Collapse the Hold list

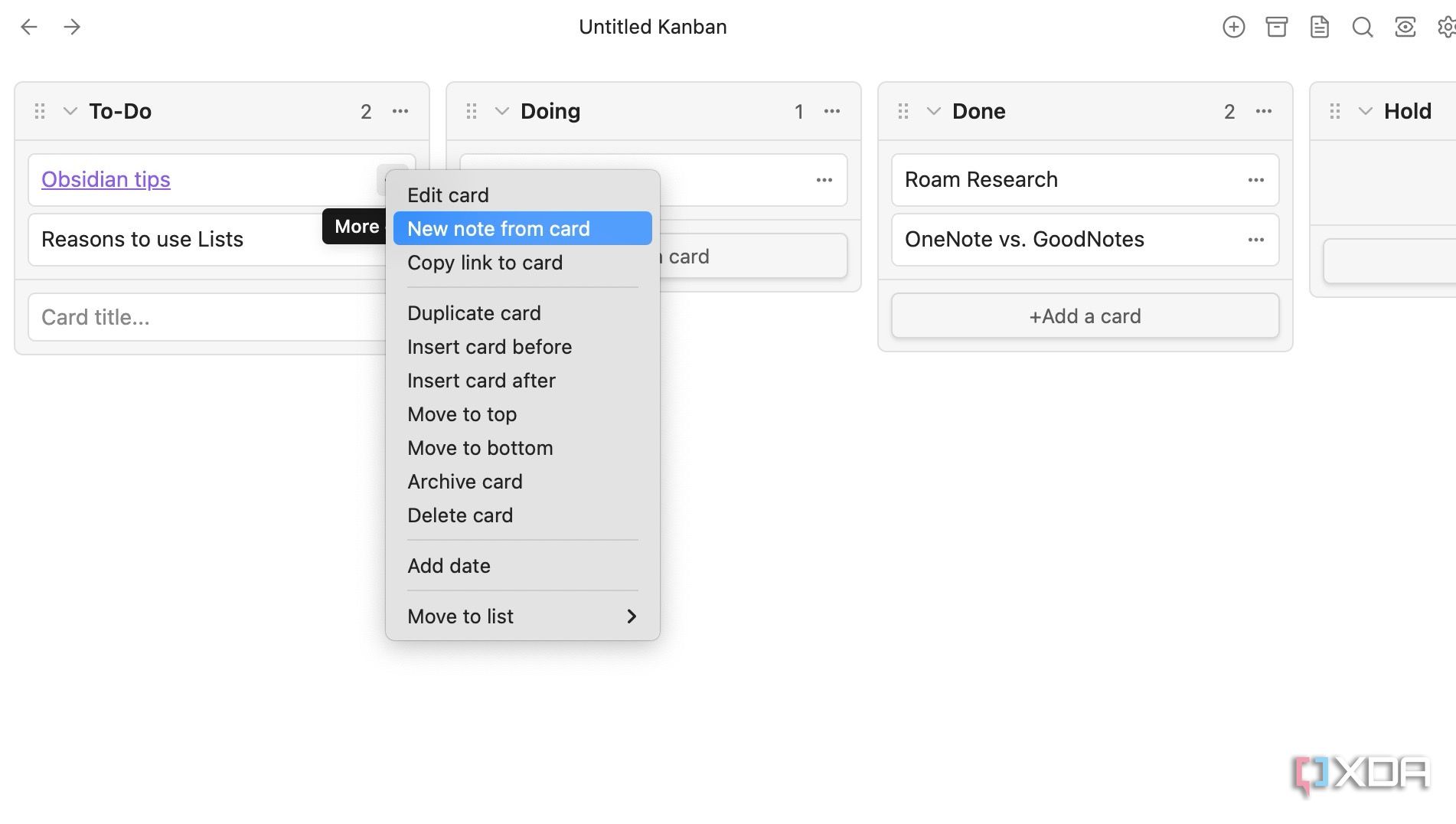click(x=1365, y=111)
